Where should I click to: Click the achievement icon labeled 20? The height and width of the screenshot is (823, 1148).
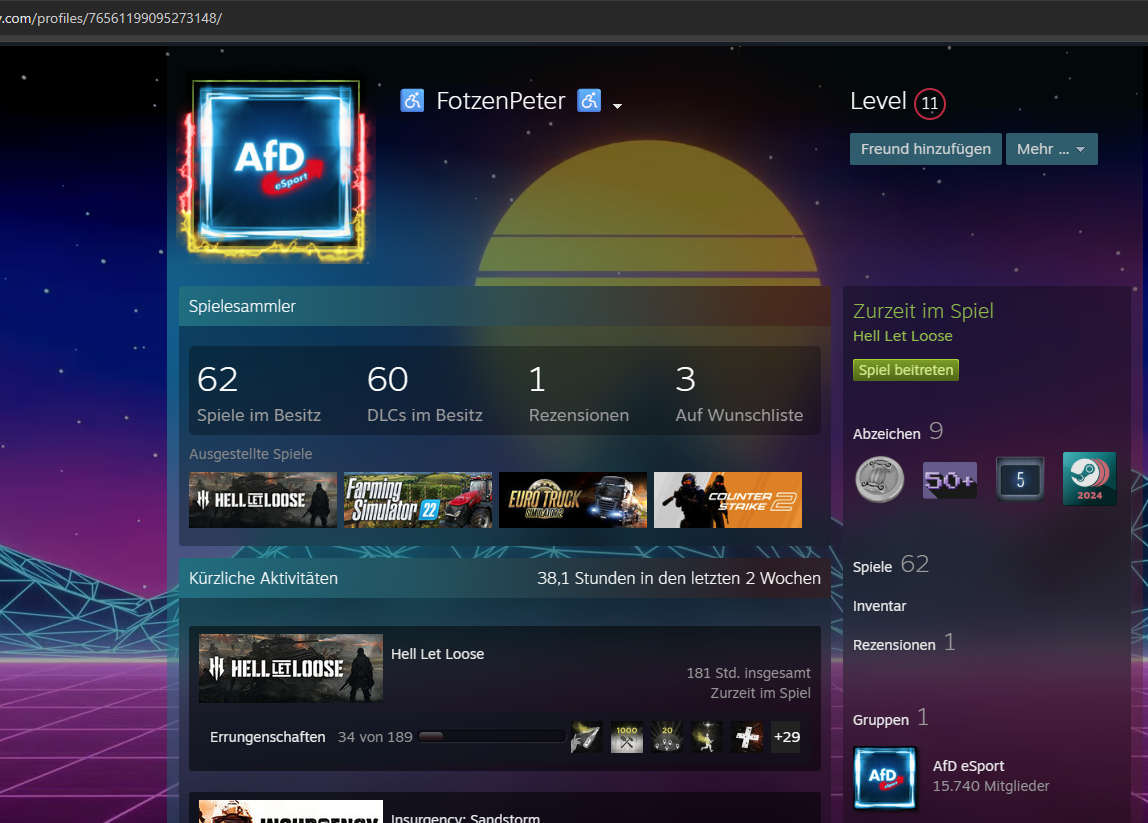click(667, 737)
